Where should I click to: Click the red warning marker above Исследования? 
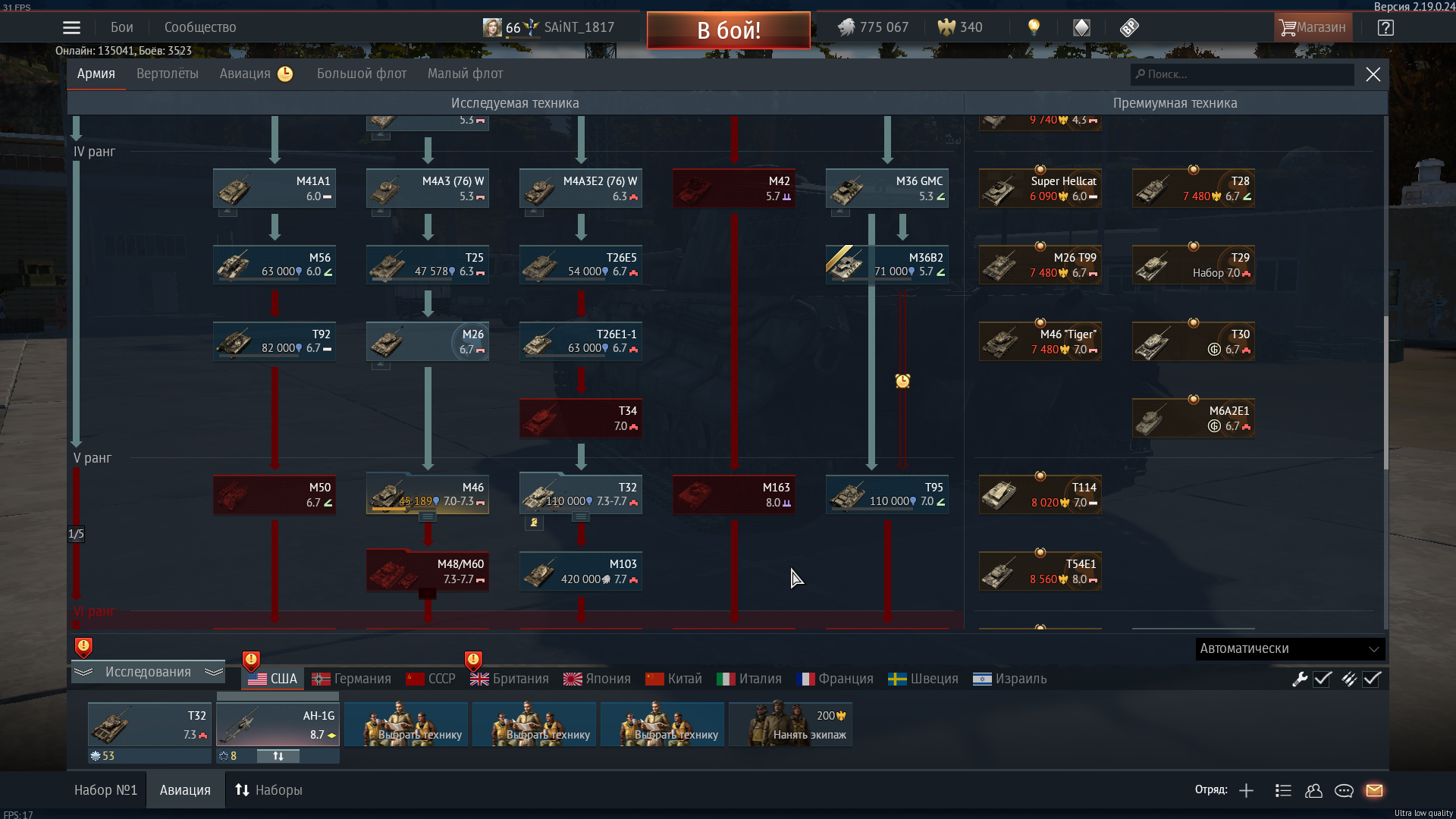(x=83, y=648)
